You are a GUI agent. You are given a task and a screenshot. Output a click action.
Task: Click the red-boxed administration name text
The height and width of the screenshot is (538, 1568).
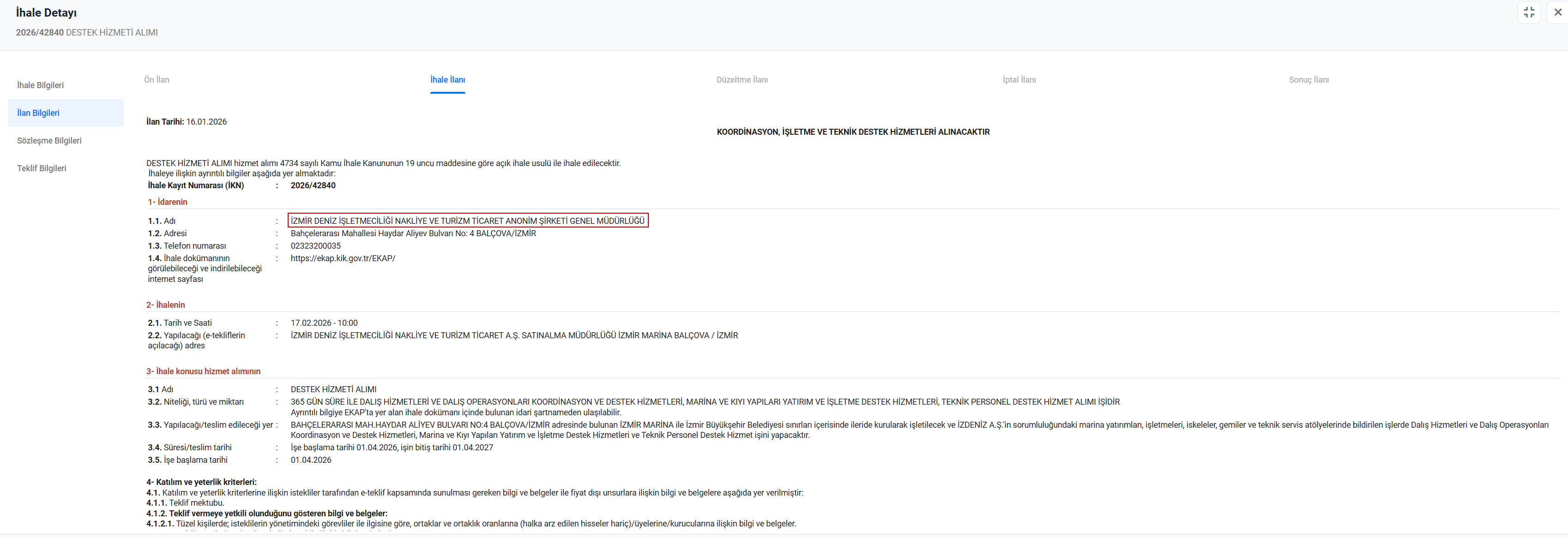tap(467, 220)
